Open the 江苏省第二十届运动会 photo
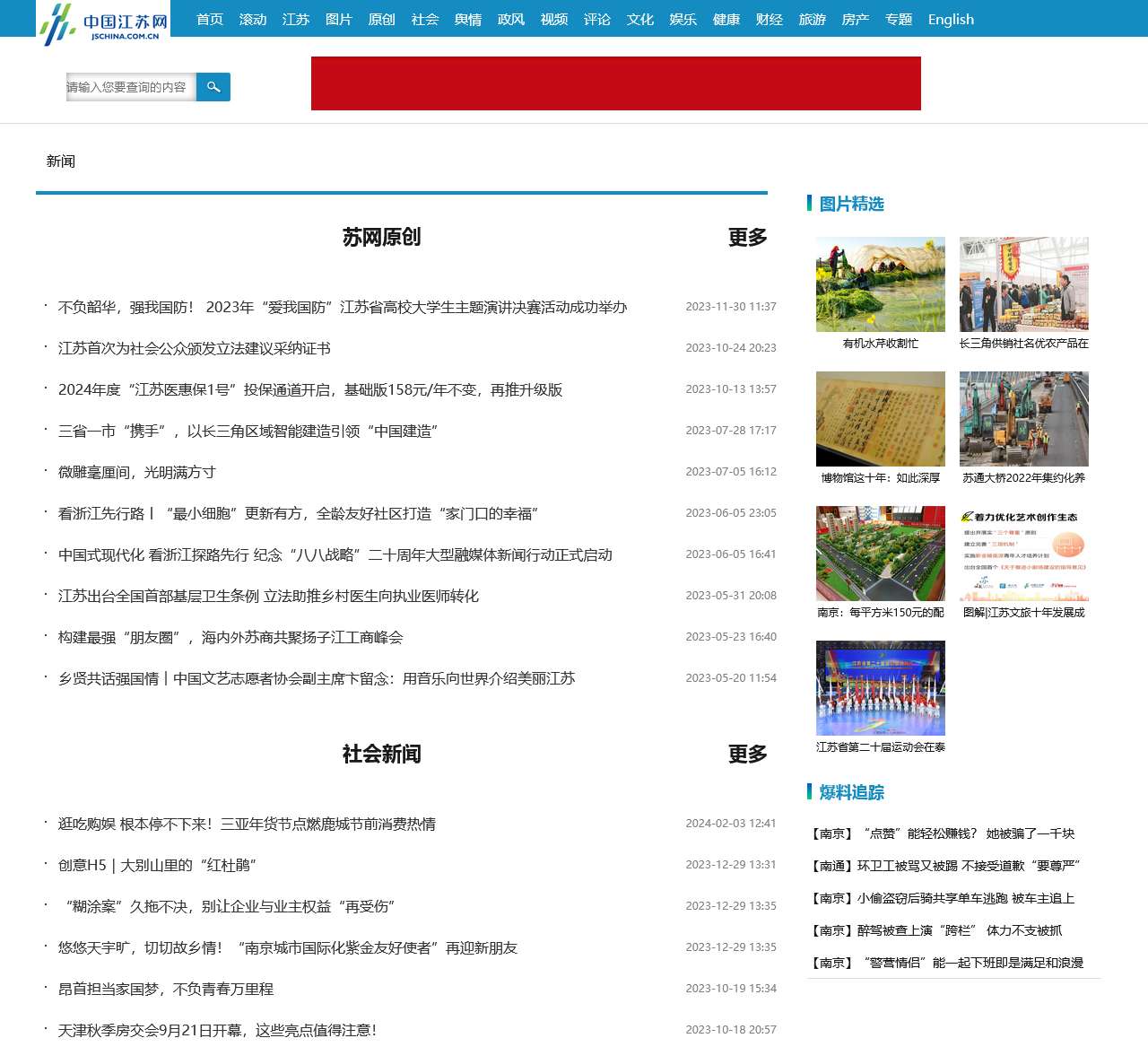The width and height of the screenshot is (1148, 1047). (x=880, y=687)
